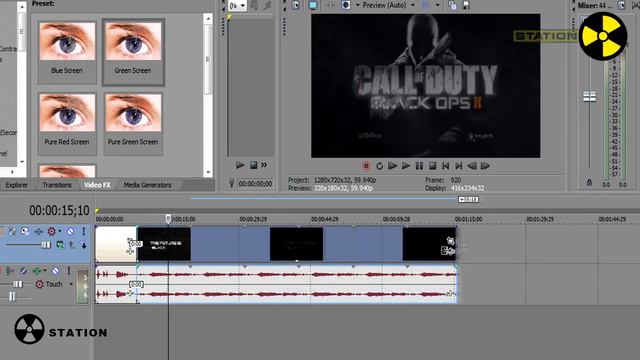
Task: Adjust the audio track volume slider
Action: tap(18, 284)
